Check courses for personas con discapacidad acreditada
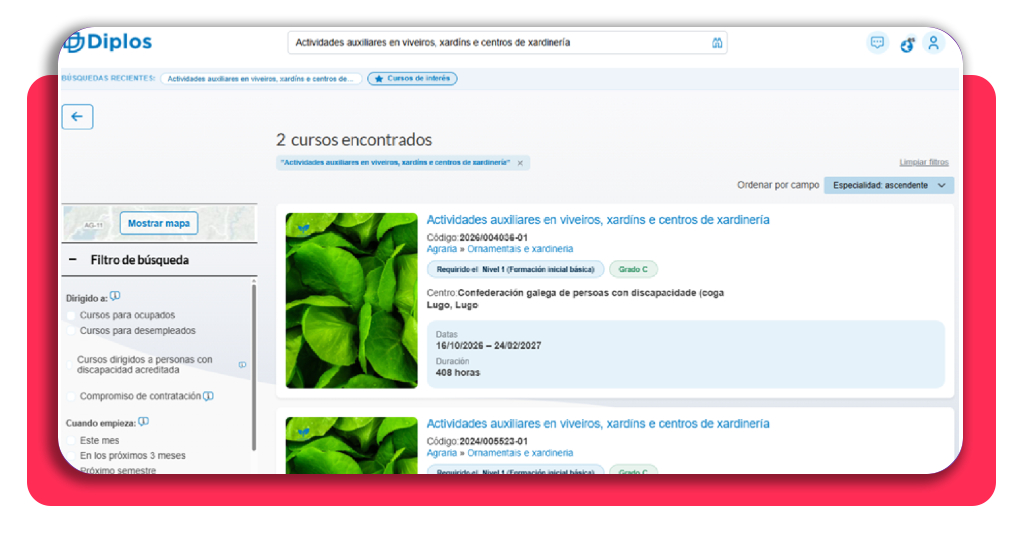The image size is (1024, 536). (70, 365)
